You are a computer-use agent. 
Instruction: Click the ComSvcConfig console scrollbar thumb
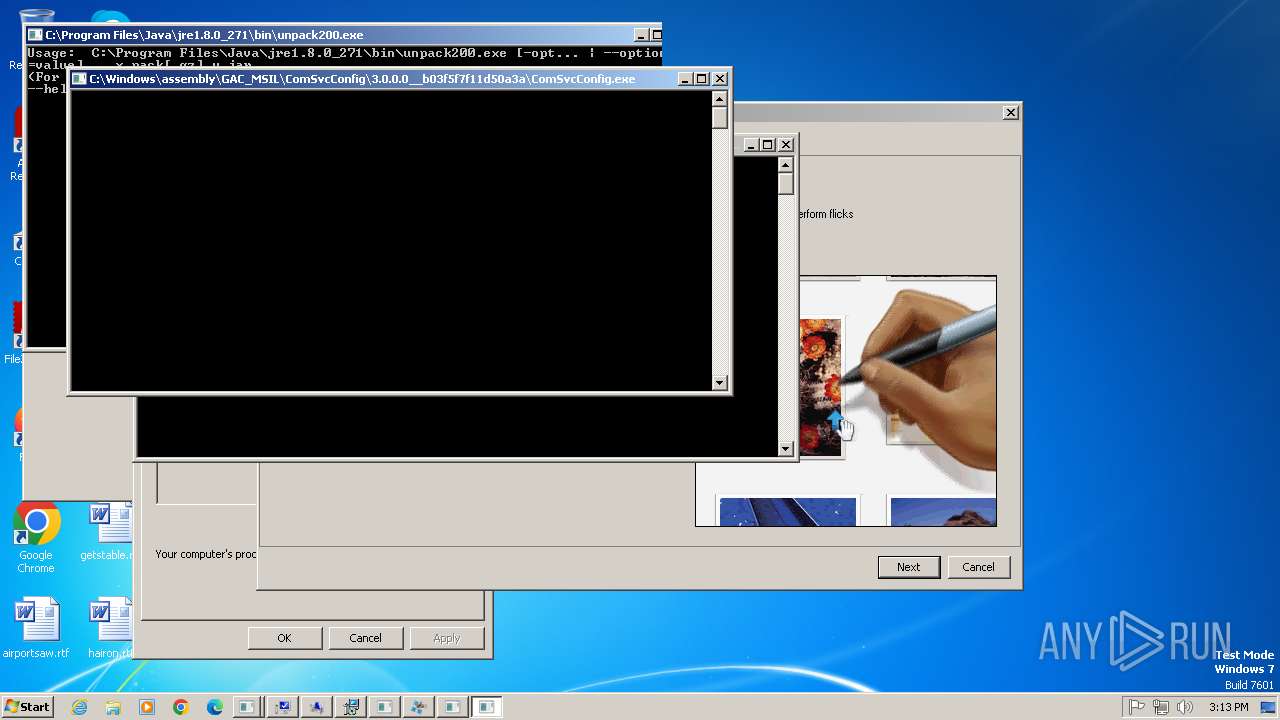point(719,117)
